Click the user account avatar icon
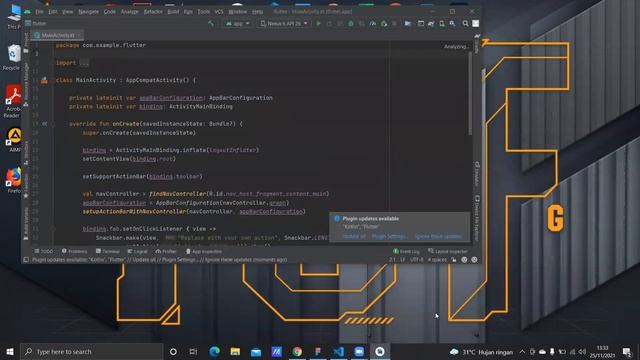This screenshot has width=640, height=360. 476,24
